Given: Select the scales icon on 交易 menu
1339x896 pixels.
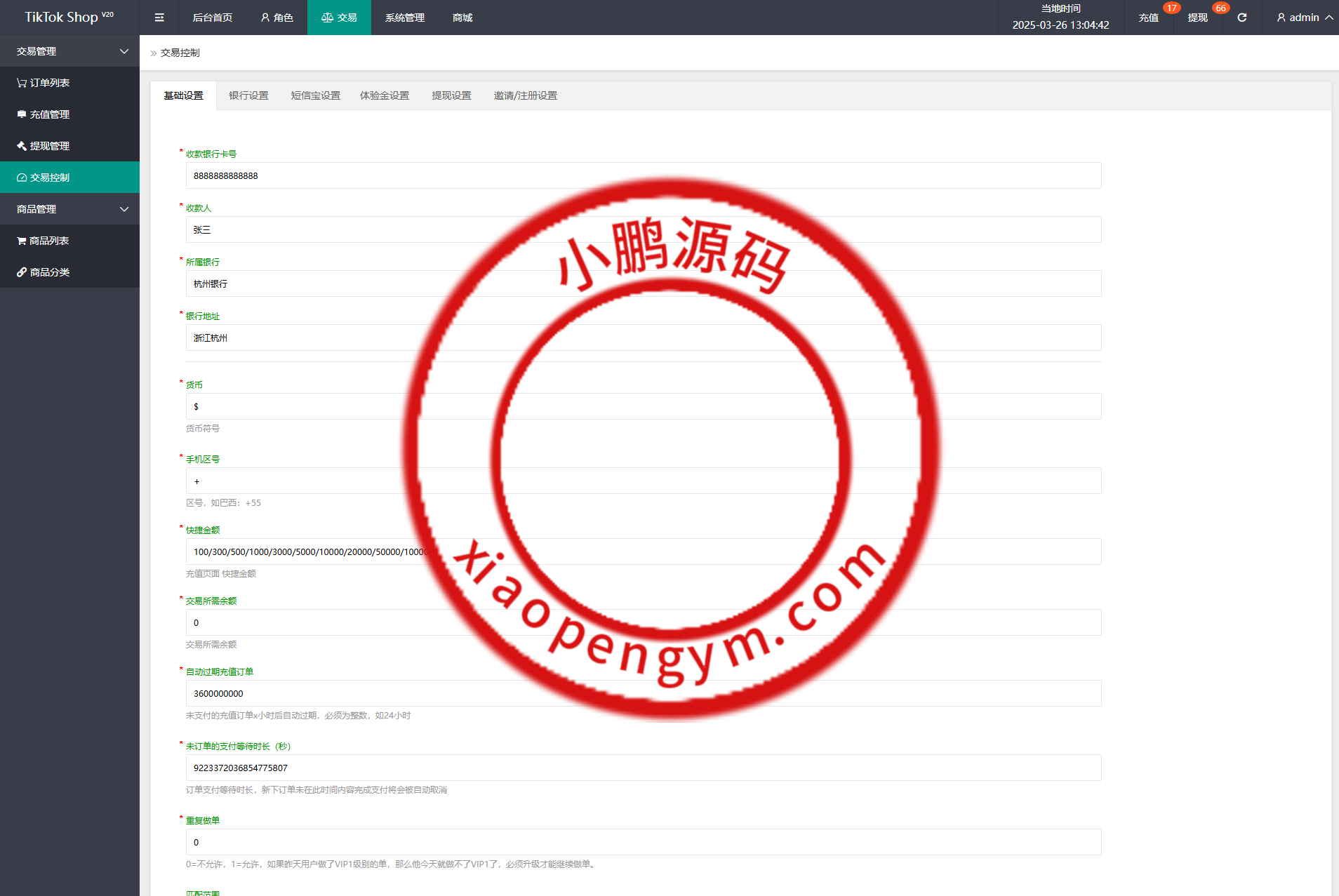Looking at the screenshot, I should click(x=327, y=17).
